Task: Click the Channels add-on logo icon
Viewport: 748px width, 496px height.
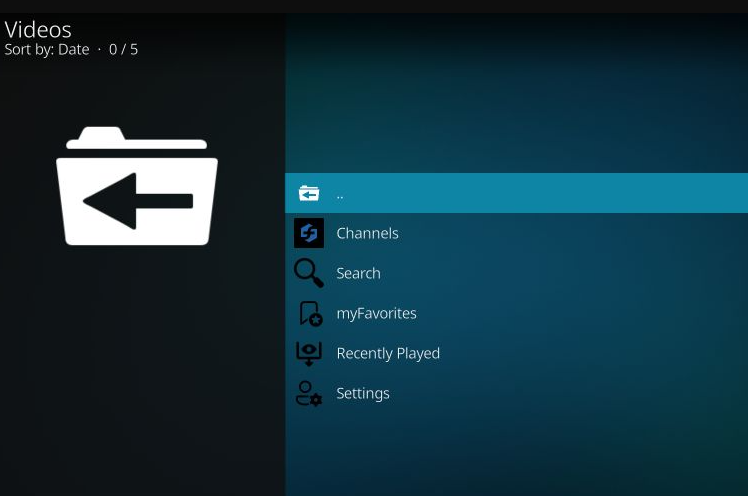Action: pyautogui.click(x=309, y=233)
